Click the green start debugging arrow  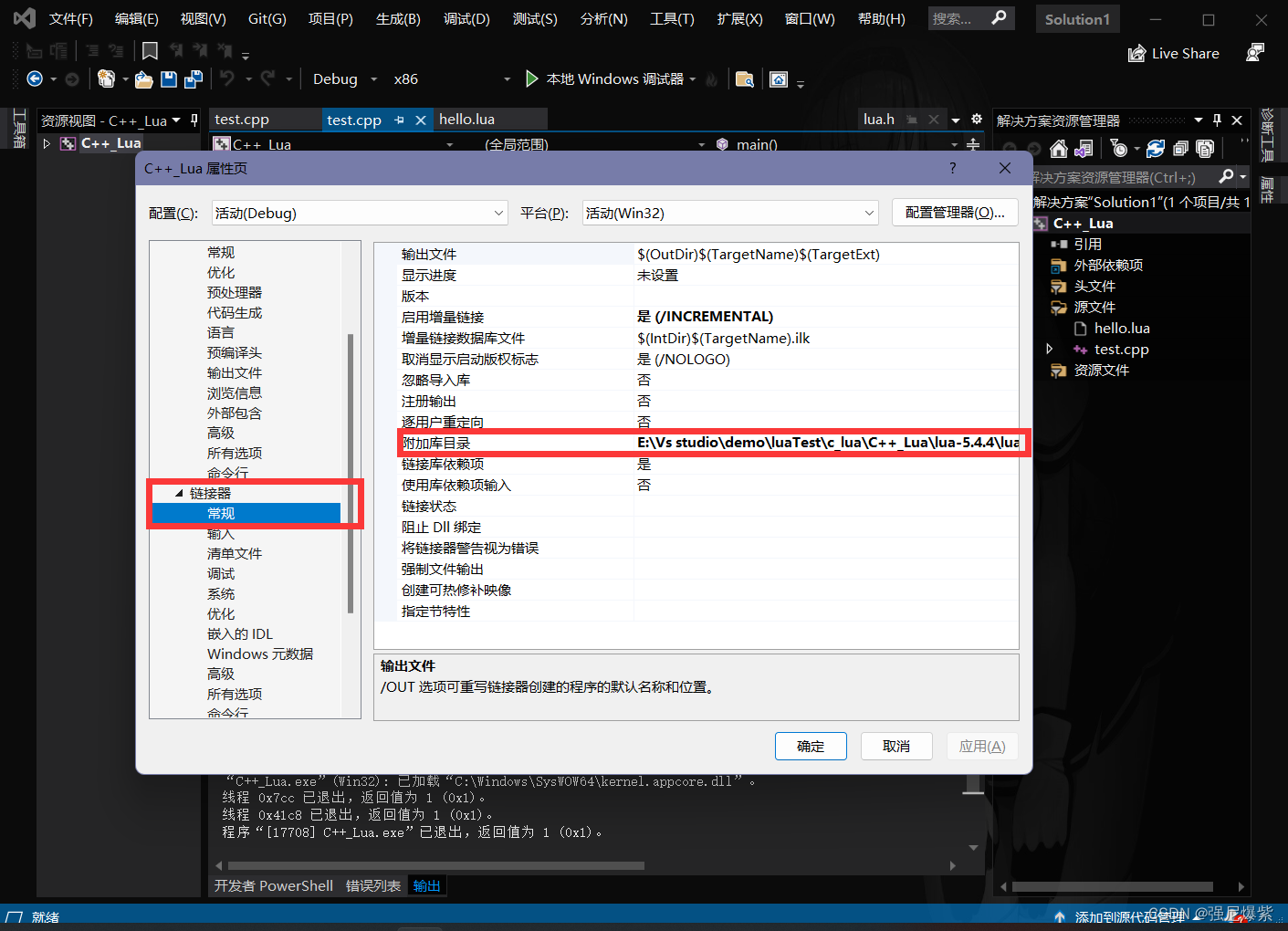point(531,79)
